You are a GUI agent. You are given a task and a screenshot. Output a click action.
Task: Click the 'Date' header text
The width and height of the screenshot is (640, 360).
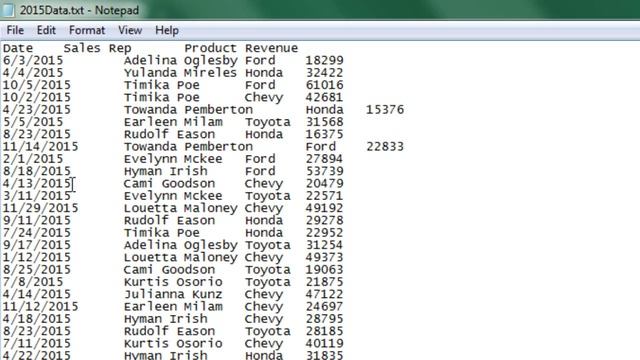(18, 48)
